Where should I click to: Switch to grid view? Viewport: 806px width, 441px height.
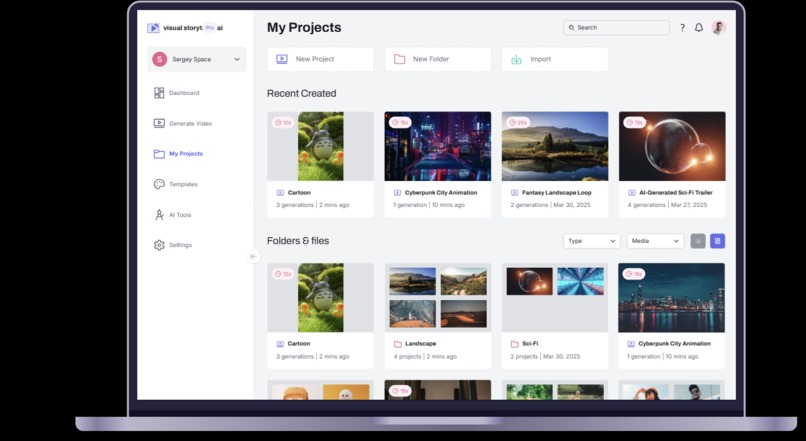coord(718,241)
